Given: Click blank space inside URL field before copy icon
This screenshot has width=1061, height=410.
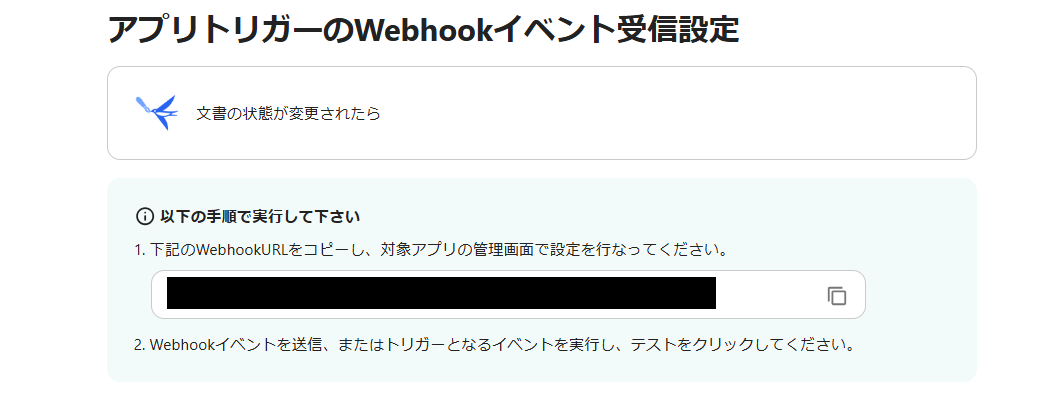Looking at the screenshot, I should click(770, 295).
